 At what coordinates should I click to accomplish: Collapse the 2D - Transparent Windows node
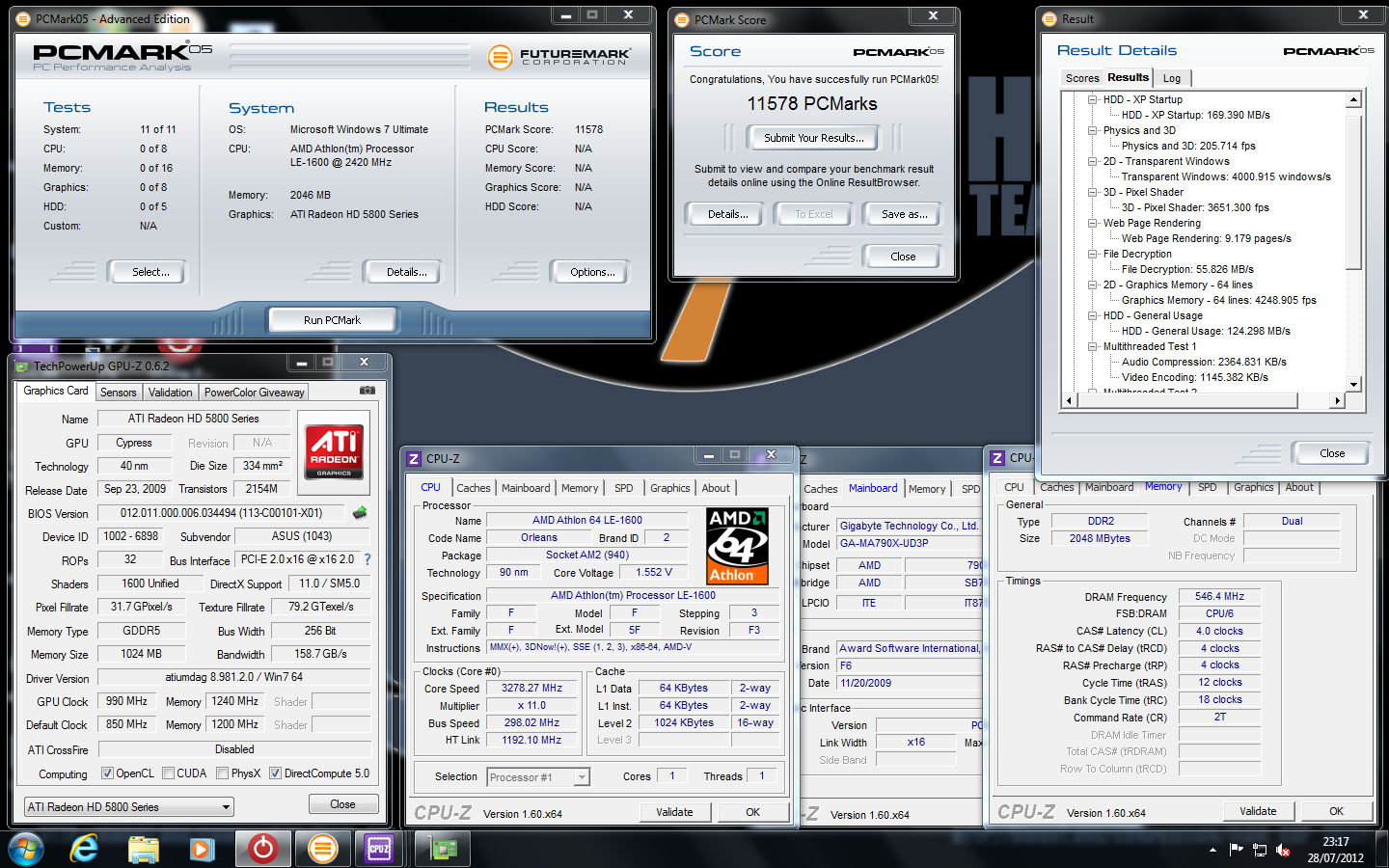(x=1093, y=161)
